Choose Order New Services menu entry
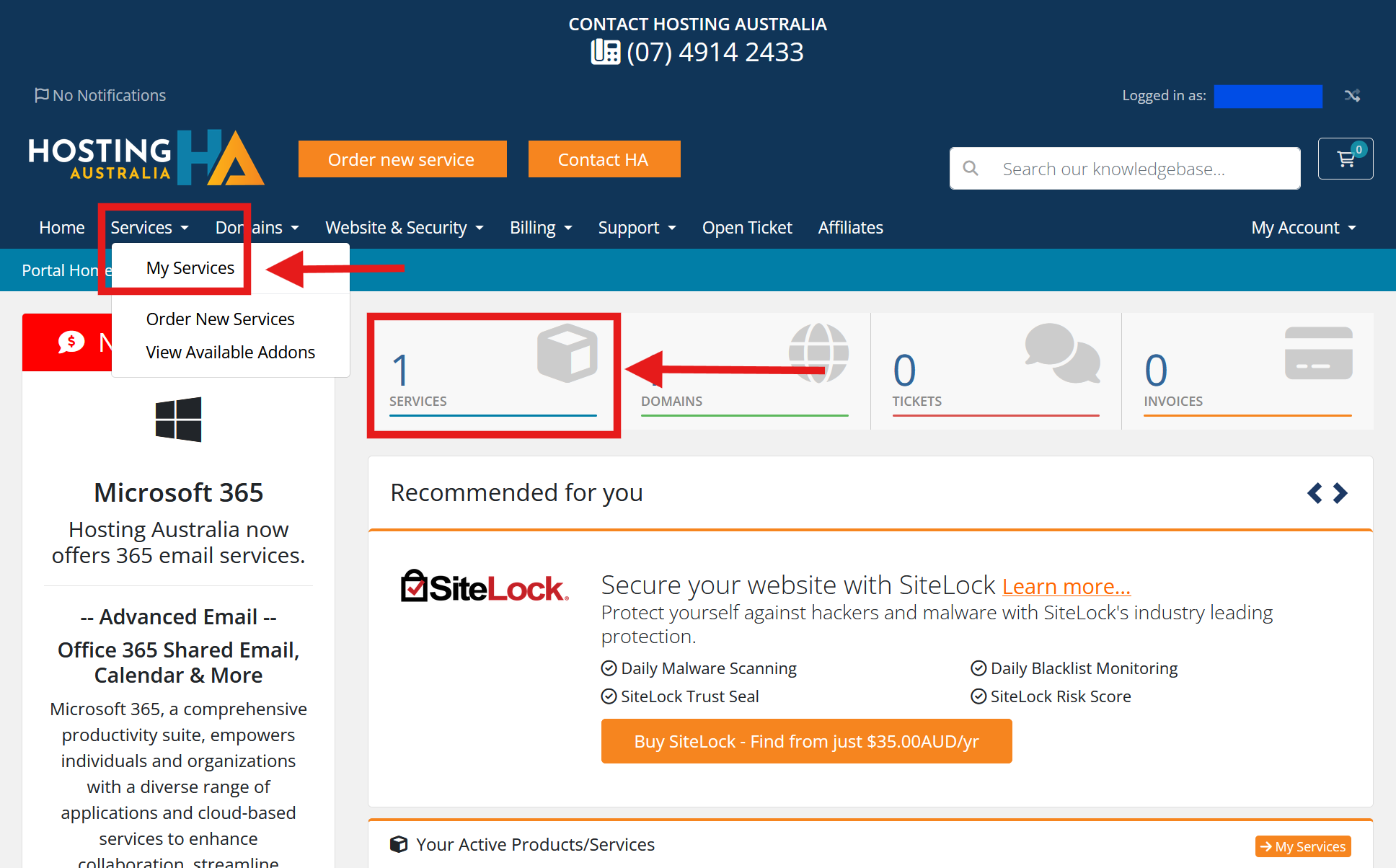The height and width of the screenshot is (868, 1396). [x=221, y=319]
